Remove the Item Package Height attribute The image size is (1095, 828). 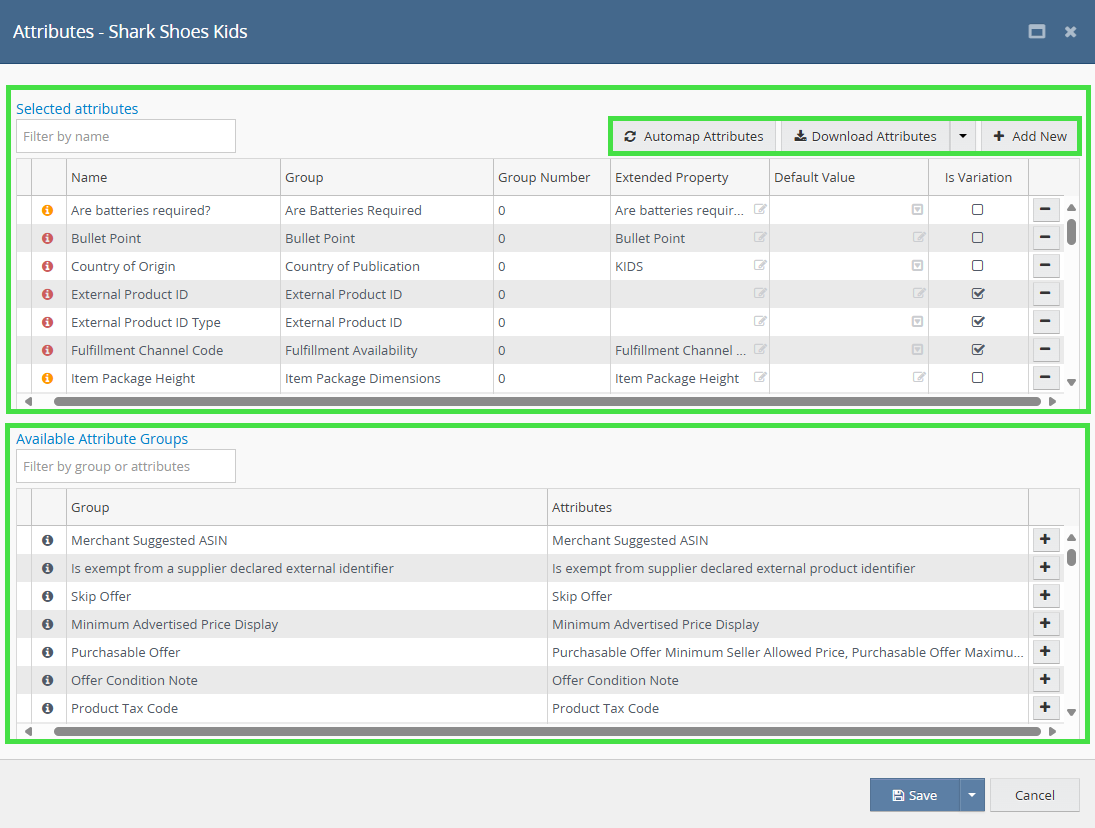coord(1044,378)
